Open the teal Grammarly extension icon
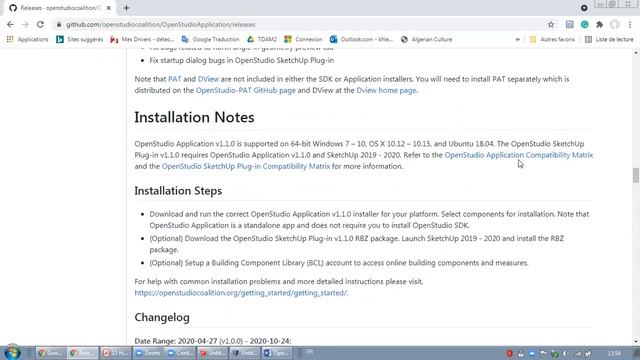Viewport: 640px width, 360px height. click(x=584, y=24)
